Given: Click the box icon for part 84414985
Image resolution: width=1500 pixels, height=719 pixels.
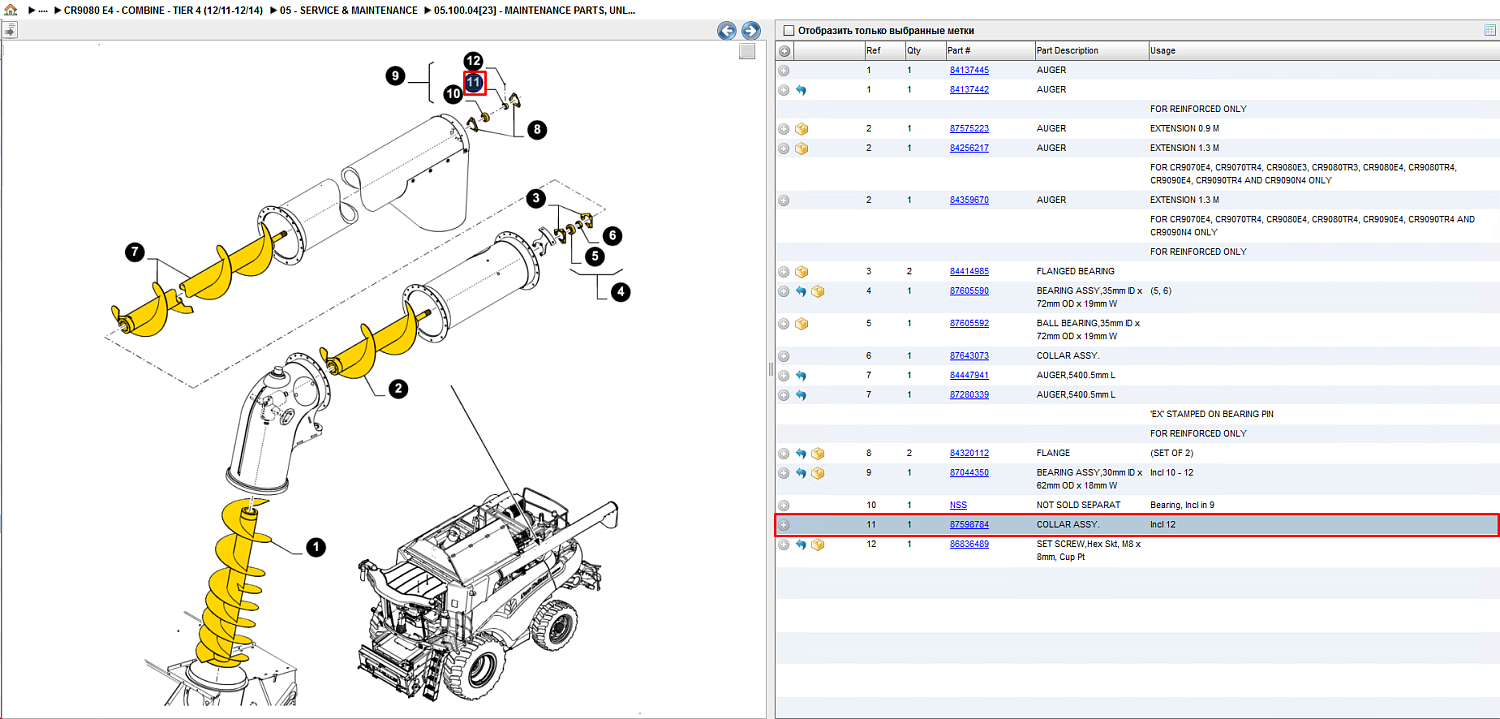Looking at the screenshot, I should click(801, 272).
